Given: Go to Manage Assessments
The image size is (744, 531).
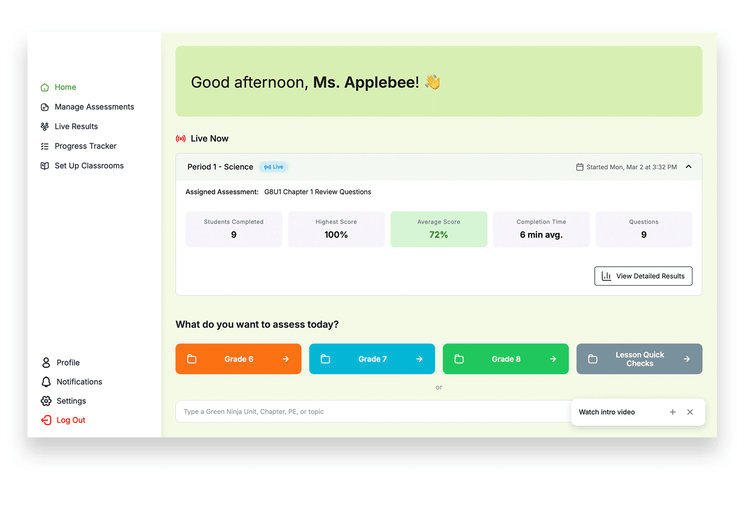Looking at the screenshot, I should 87,107.
